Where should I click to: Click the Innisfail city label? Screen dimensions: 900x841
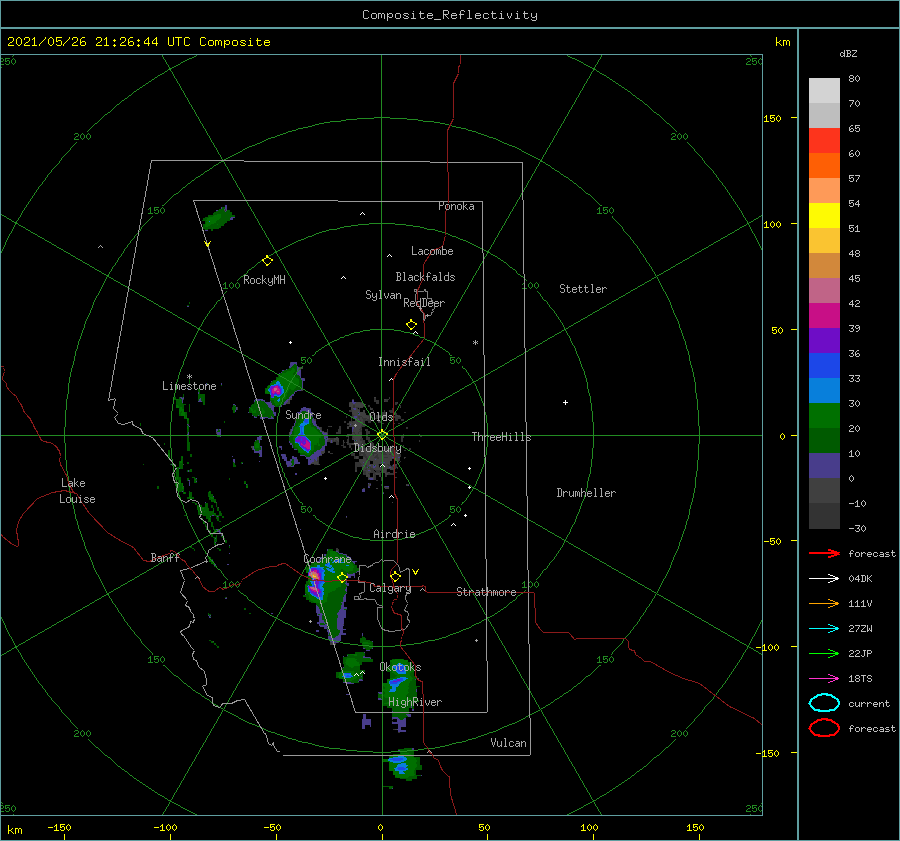tap(404, 362)
